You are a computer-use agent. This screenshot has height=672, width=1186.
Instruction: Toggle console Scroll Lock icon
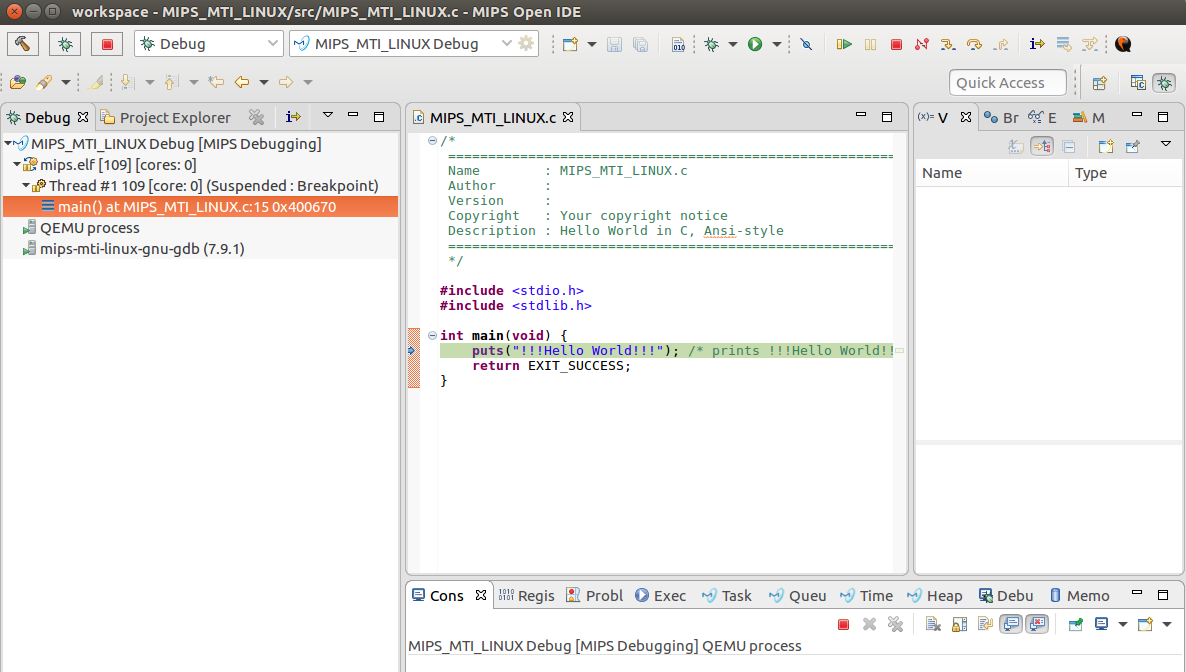click(x=959, y=624)
